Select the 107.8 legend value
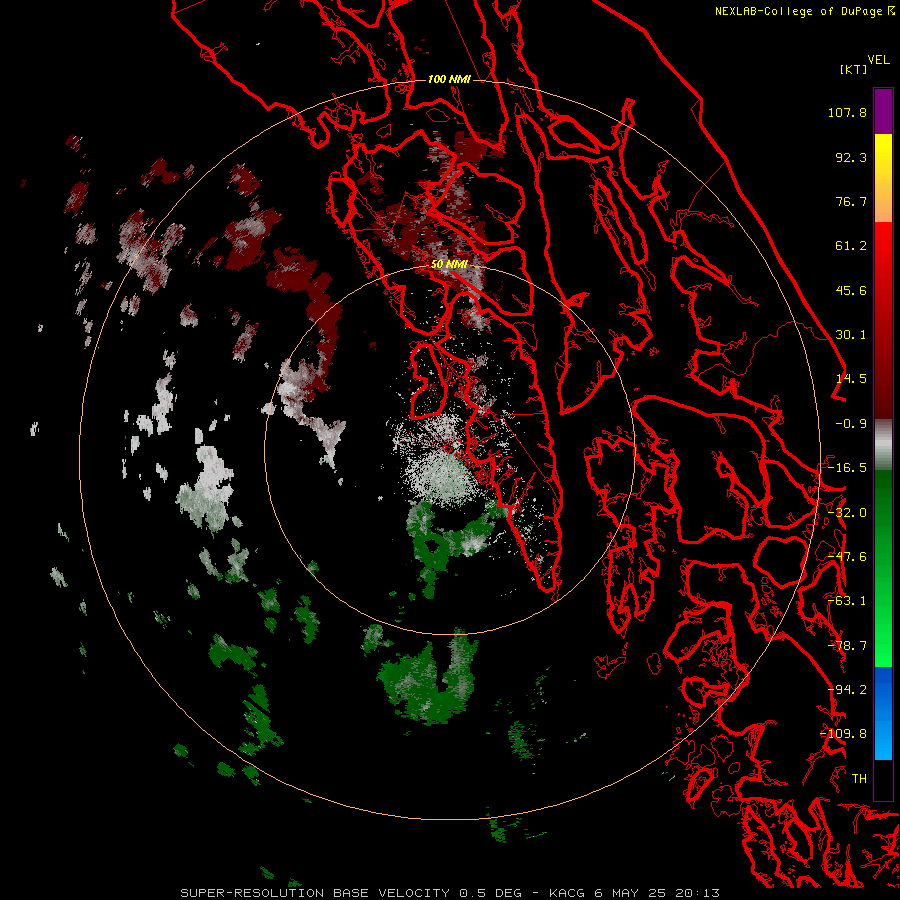 click(x=847, y=112)
